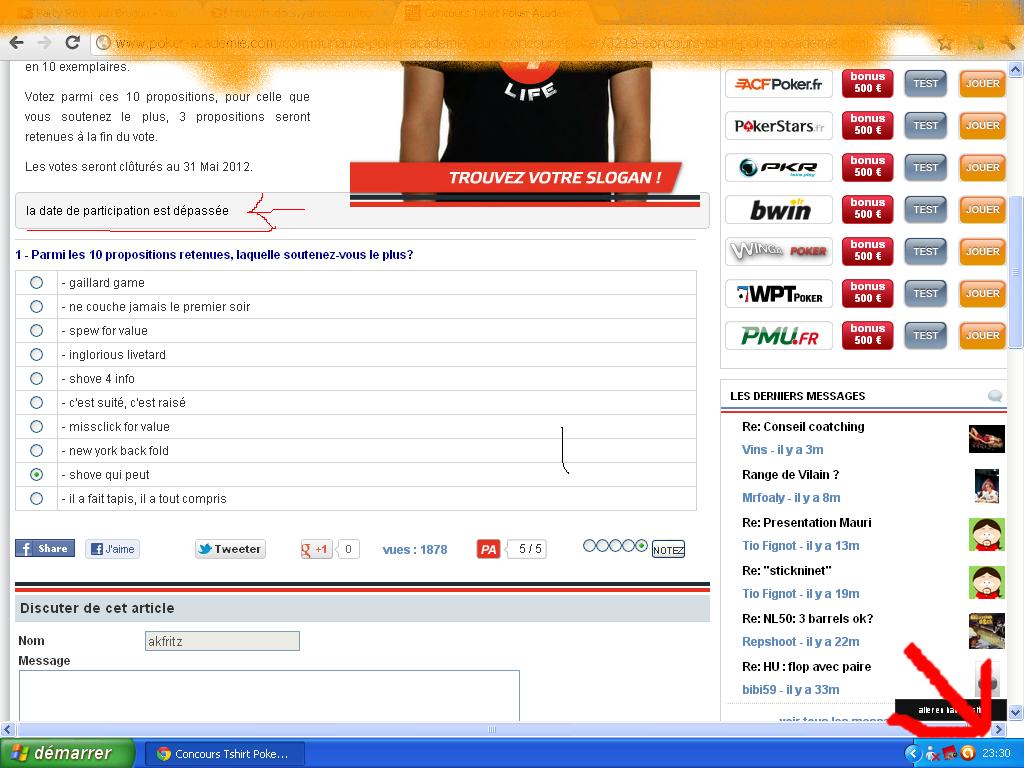The height and width of the screenshot is (768, 1024).
Task: Click the red PA badge
Action: (488, 549)
